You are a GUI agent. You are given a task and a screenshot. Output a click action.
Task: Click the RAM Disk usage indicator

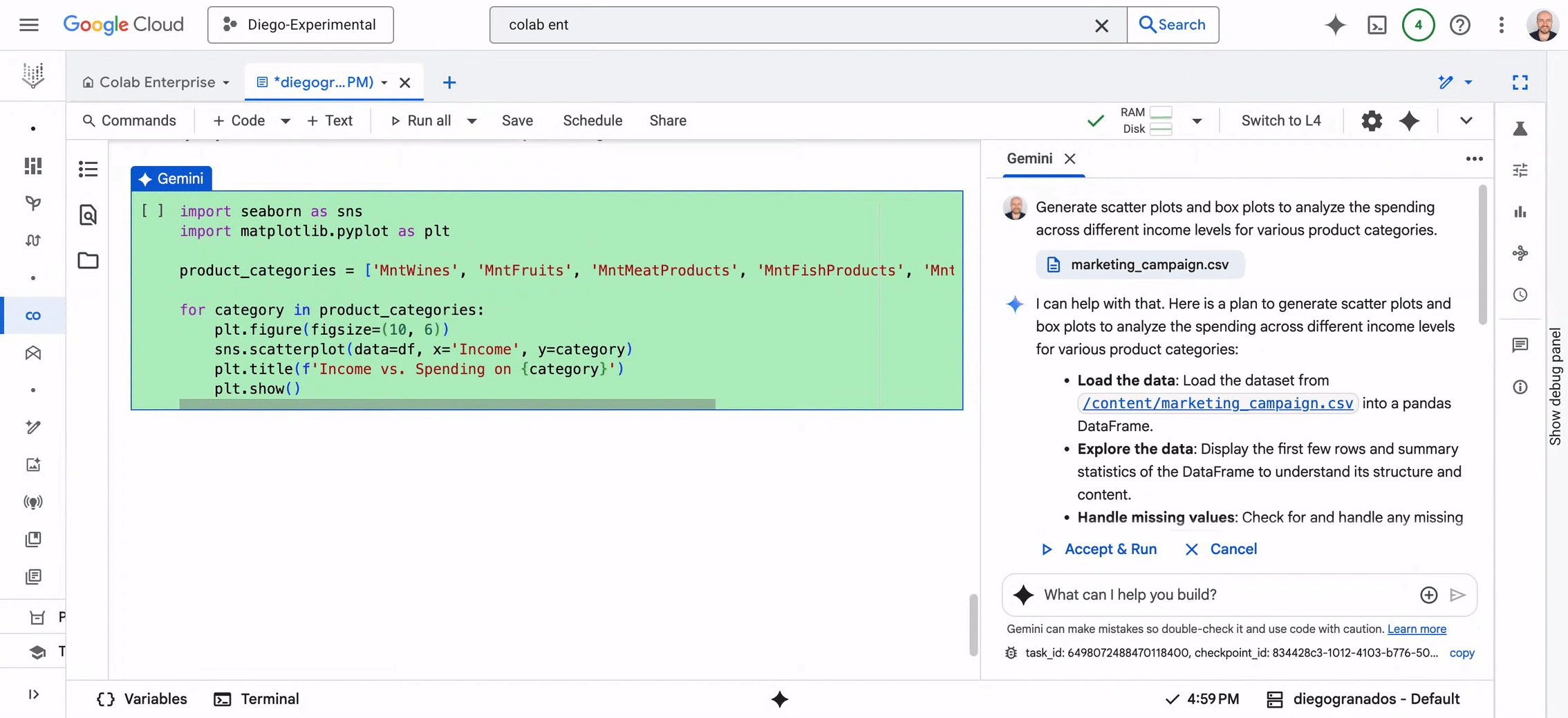click(1146, 120)
